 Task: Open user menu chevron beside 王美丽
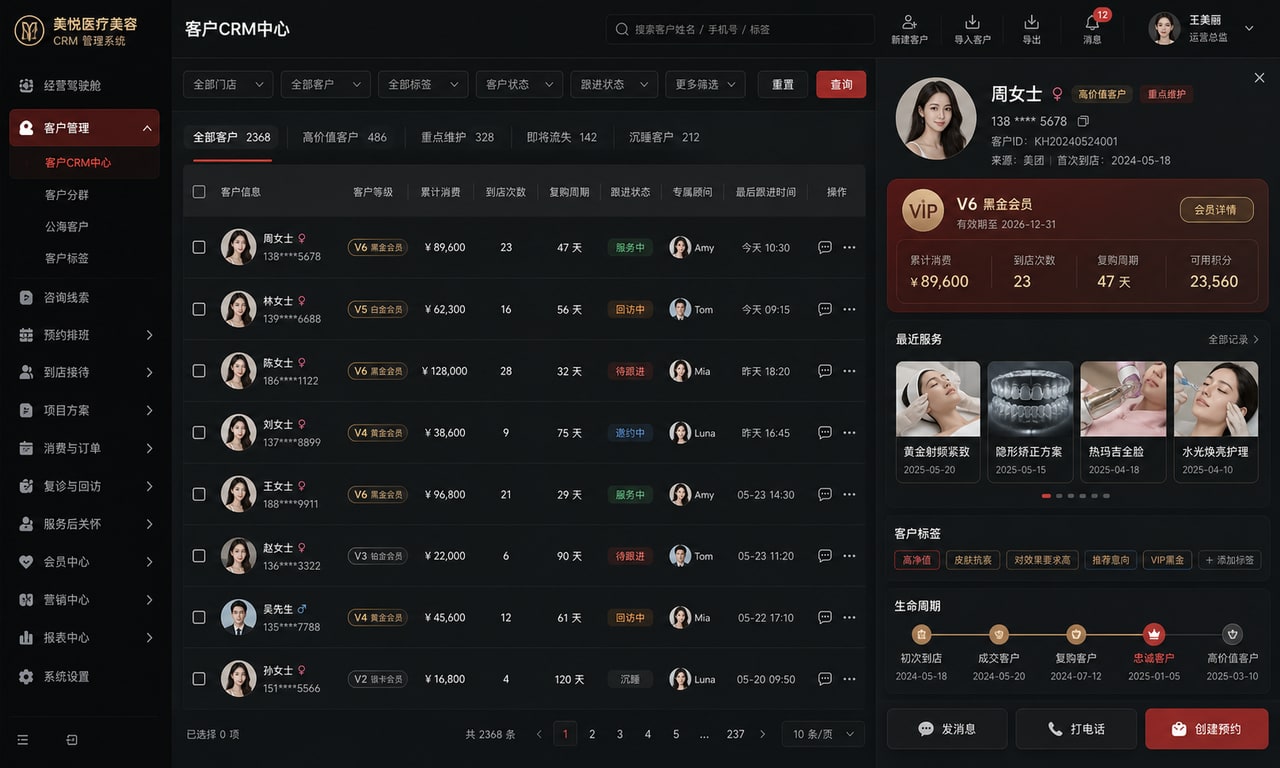click(1249, 29)
